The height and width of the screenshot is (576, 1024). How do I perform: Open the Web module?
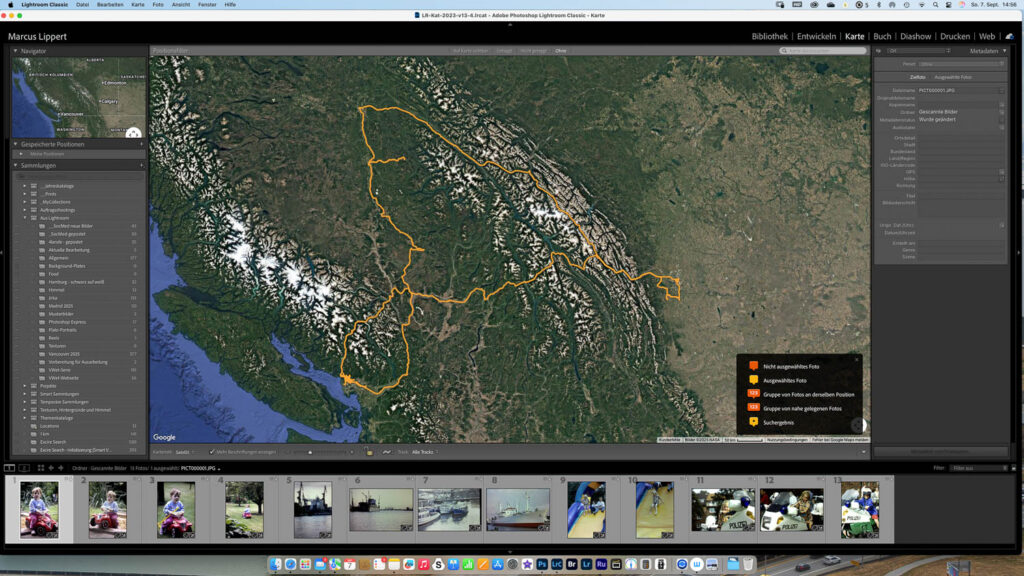pos(987,37)
